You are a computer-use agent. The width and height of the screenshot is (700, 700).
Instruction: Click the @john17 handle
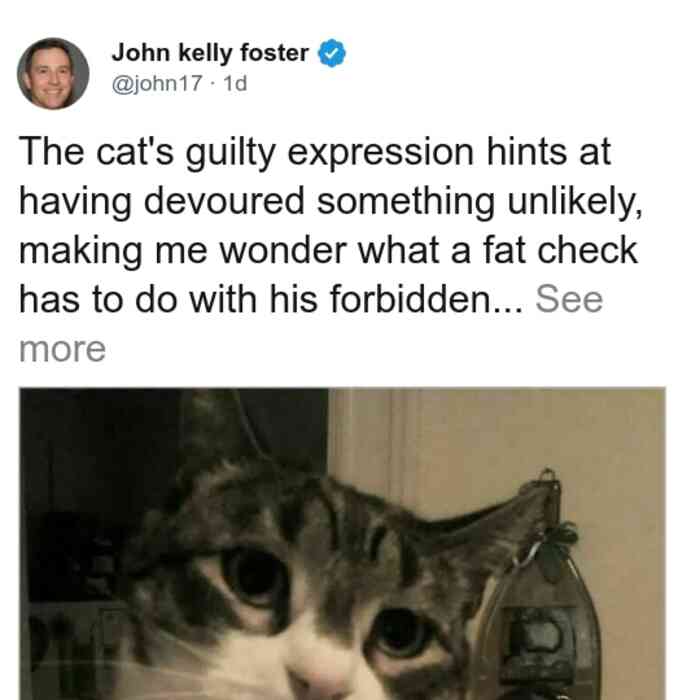pos(157,83)
